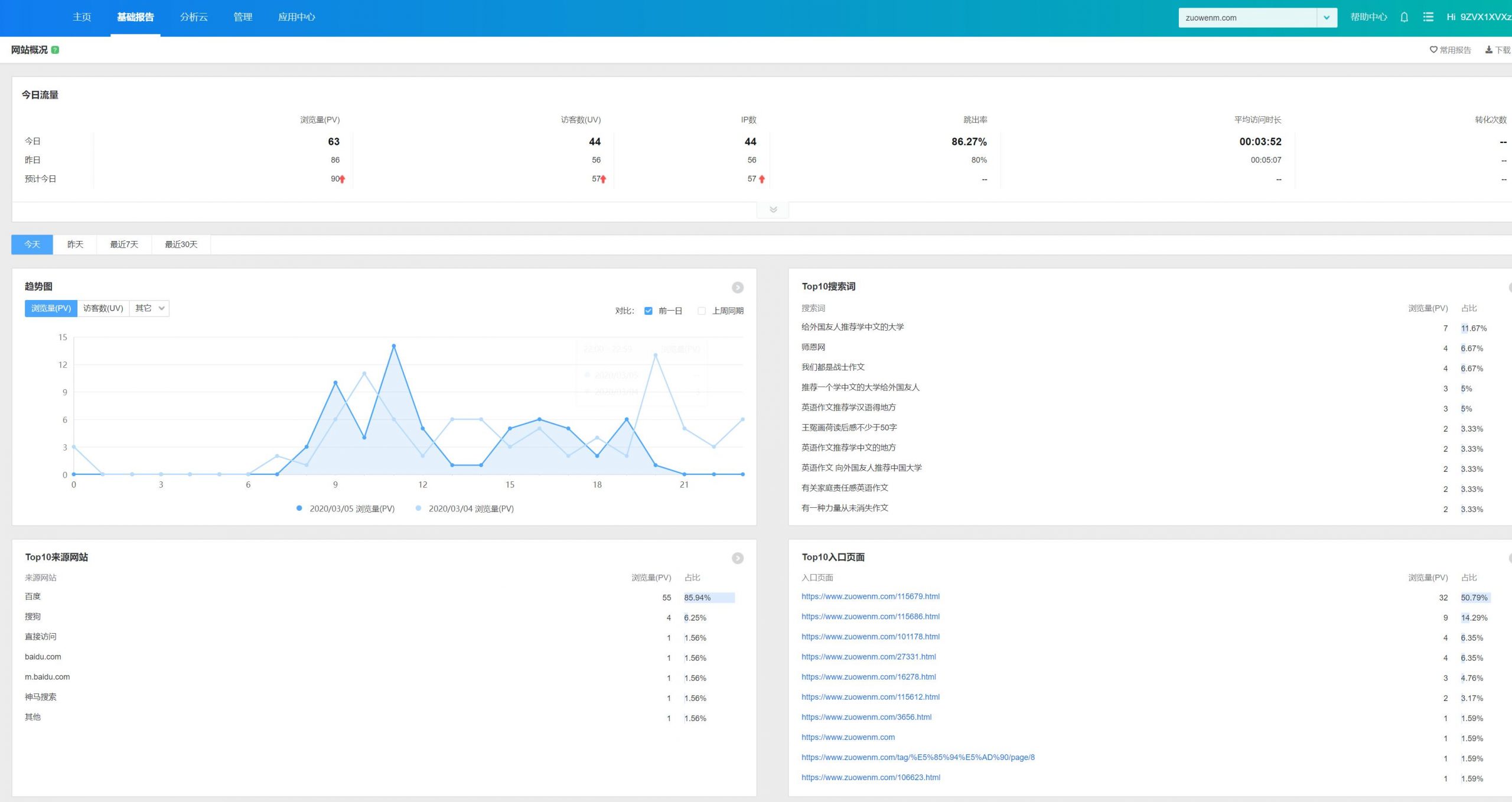The width and height of the screenshot is (1512, 802).
Task: Open entry page link 3656.html
Action: (866, 717)
